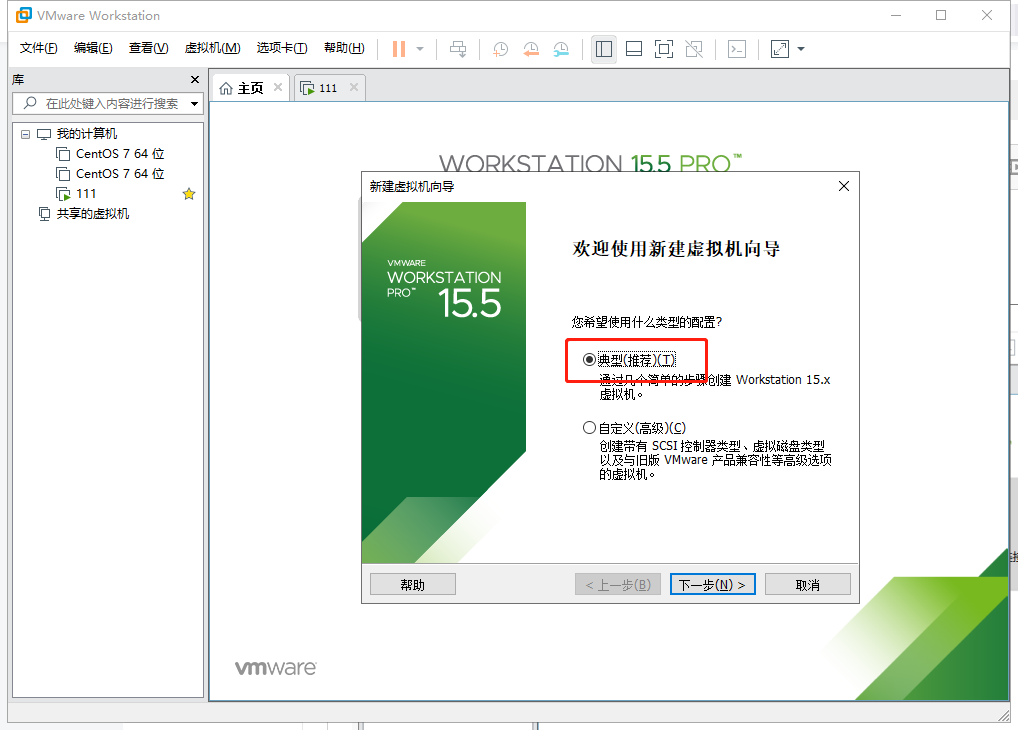
Task: Close the 主页 tab
Action: tap(278, 87)
